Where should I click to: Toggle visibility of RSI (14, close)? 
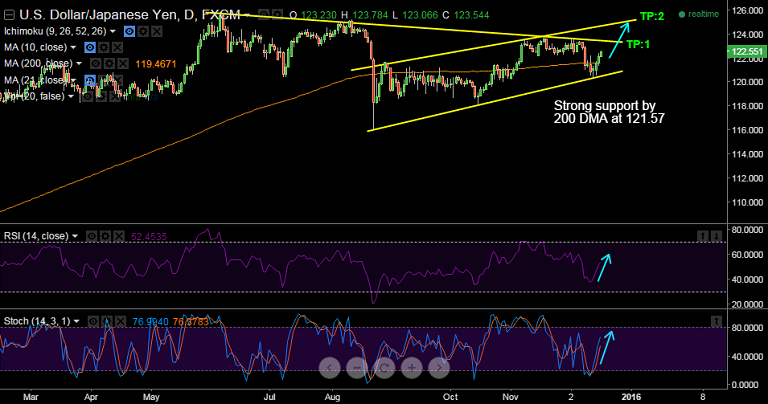[x=91, y=237]
